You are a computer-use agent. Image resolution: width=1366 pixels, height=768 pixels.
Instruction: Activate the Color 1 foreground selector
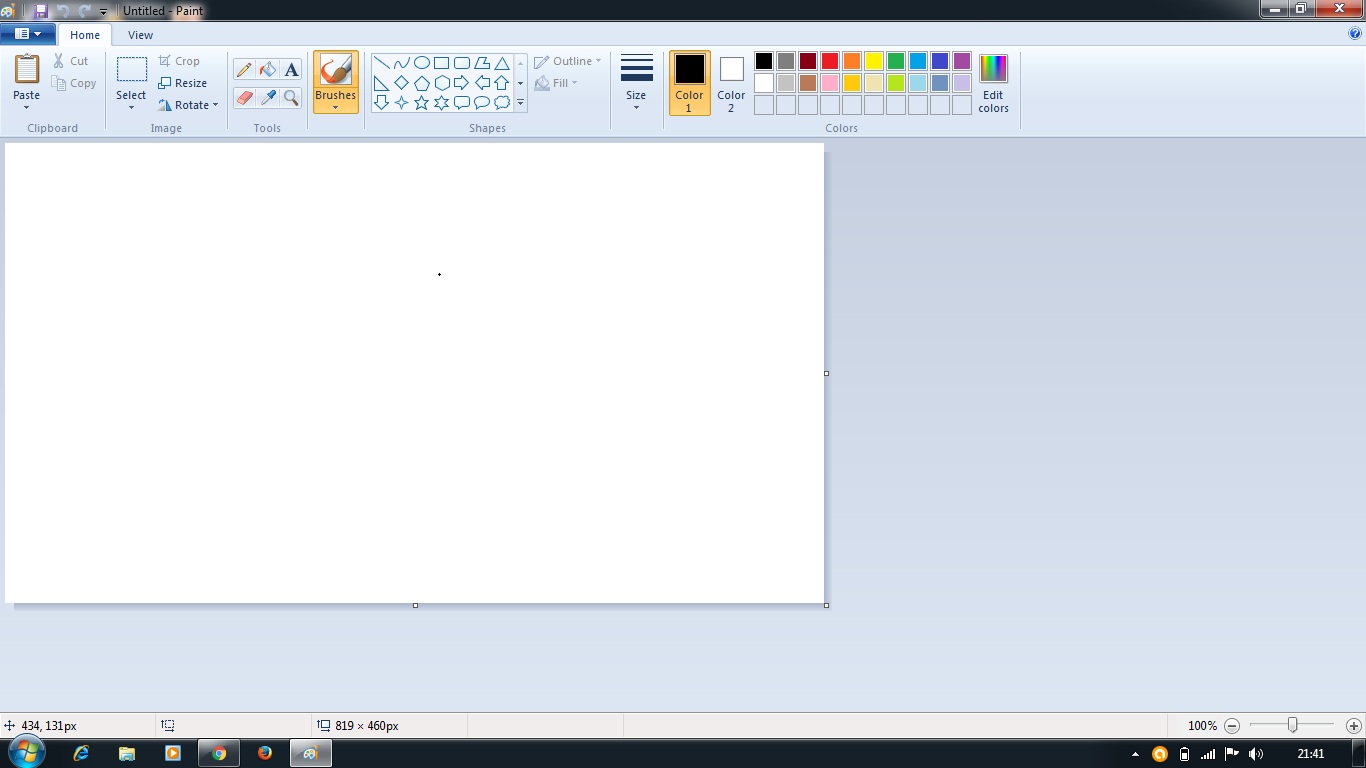(689, 83)
